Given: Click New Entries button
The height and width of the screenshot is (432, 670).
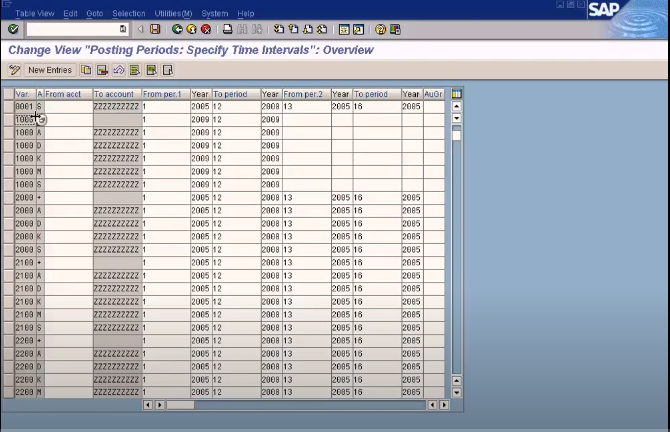Looking at the screenshot, I should [50, 70].
